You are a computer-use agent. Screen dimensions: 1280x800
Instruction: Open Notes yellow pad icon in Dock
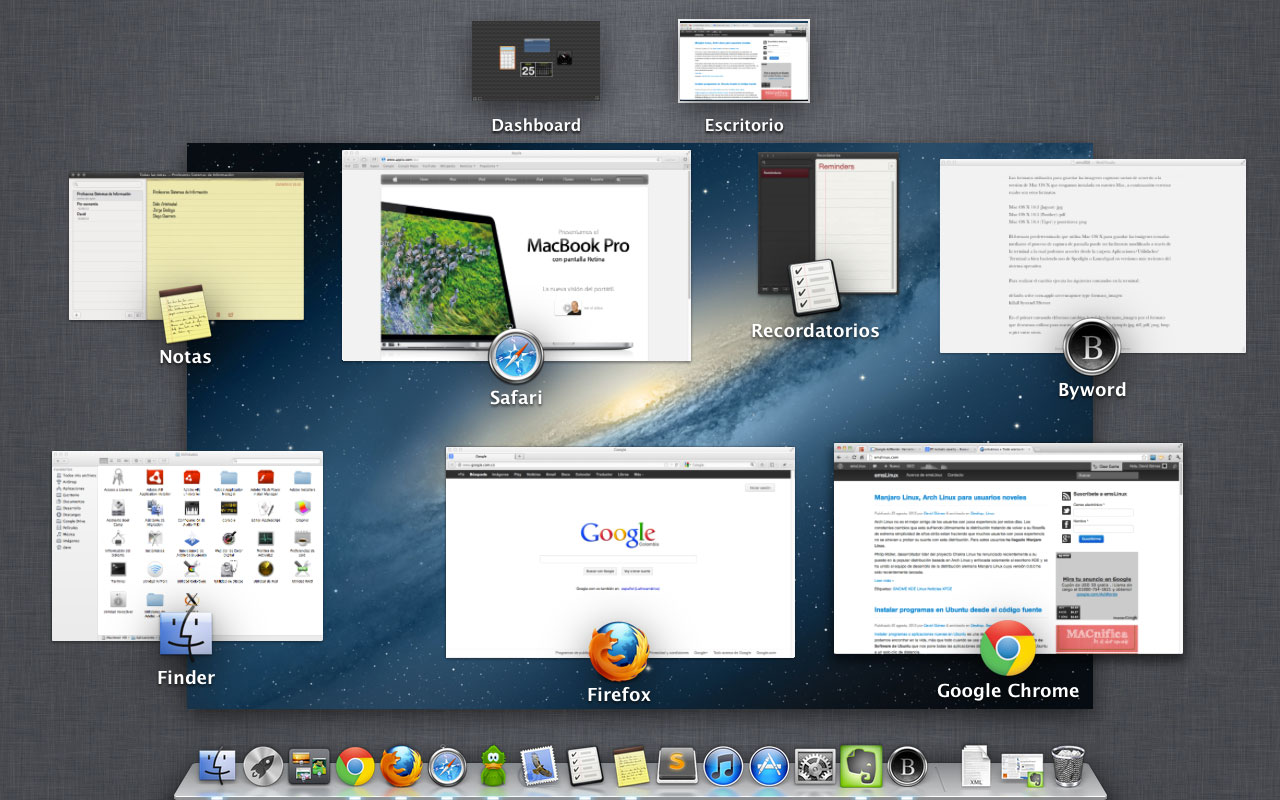pos(631,767)
